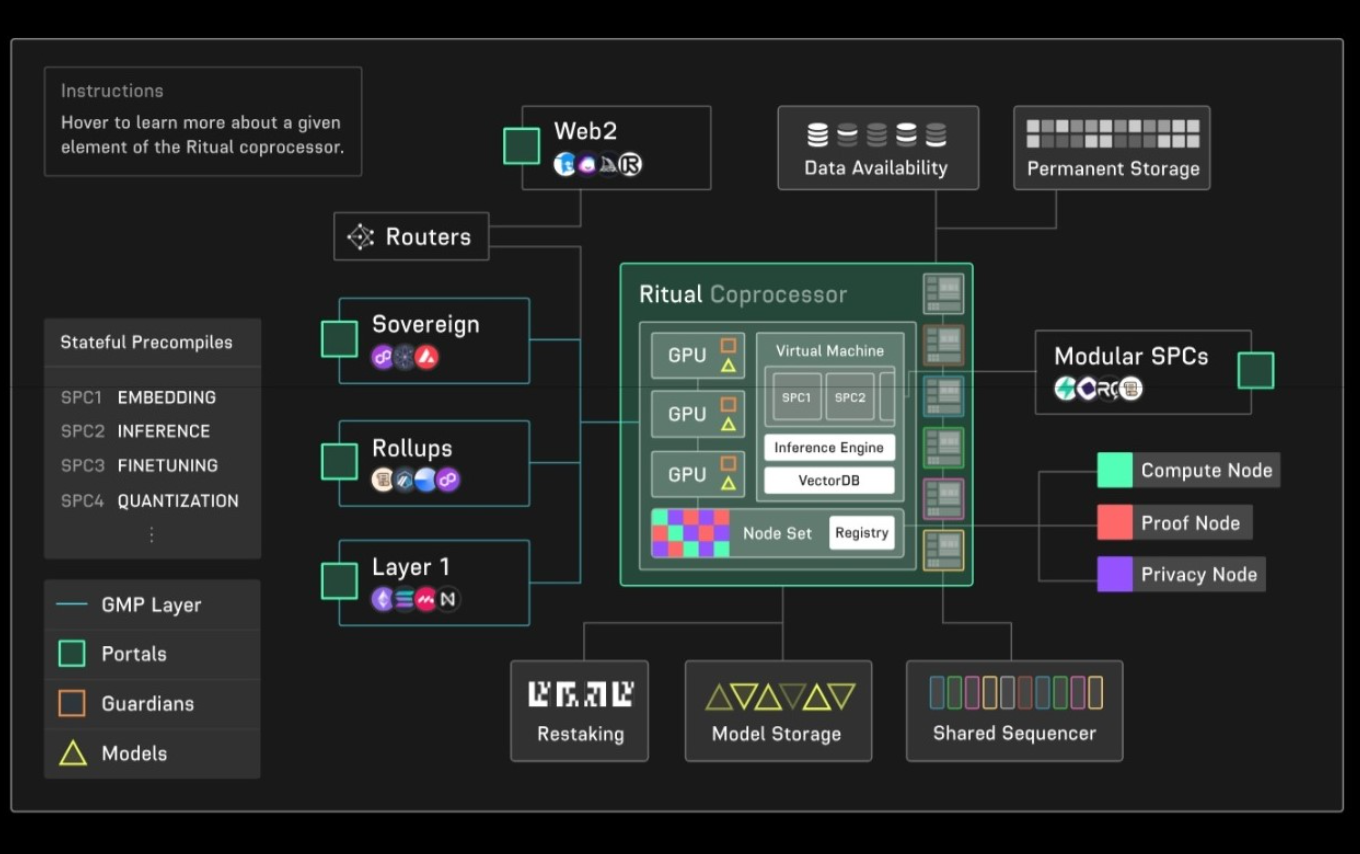Select the Arbitrum icon under Rollups

pyautogui.click(x=404, y=480)
